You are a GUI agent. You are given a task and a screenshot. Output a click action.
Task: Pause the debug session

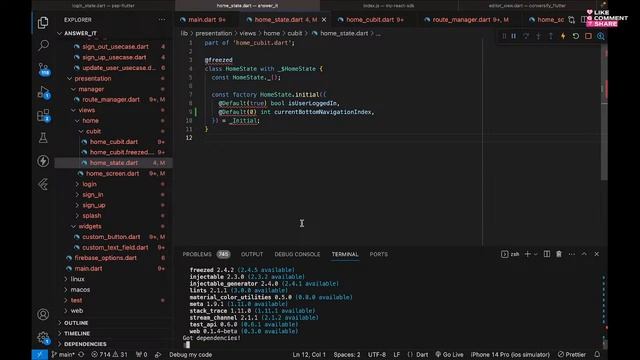514,36
